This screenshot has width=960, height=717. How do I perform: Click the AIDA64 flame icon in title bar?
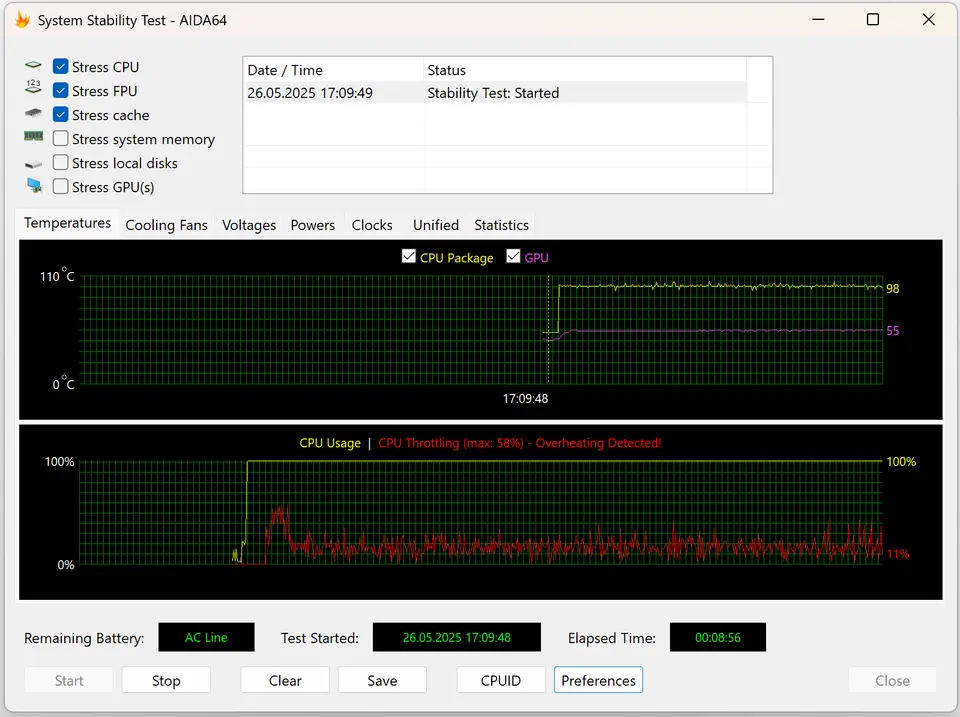[x=23, y=20]
